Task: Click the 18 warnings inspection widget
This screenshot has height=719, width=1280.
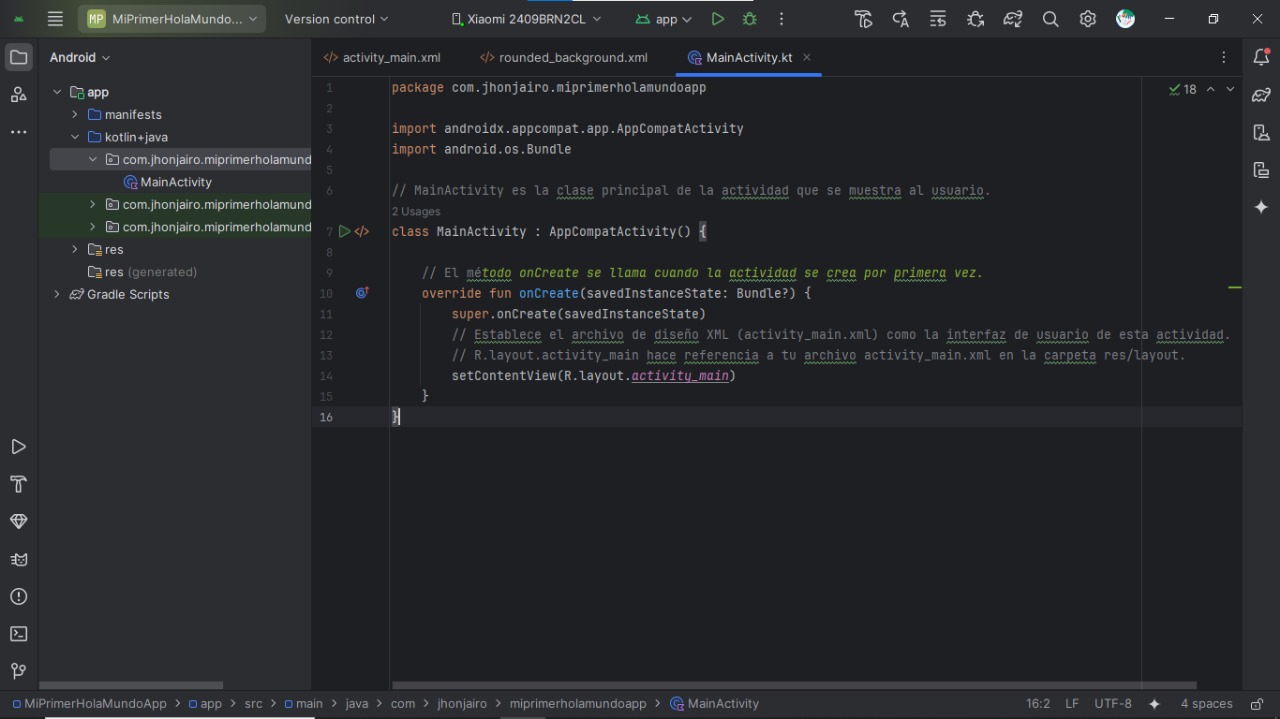Action: (x=1182, y=89)
